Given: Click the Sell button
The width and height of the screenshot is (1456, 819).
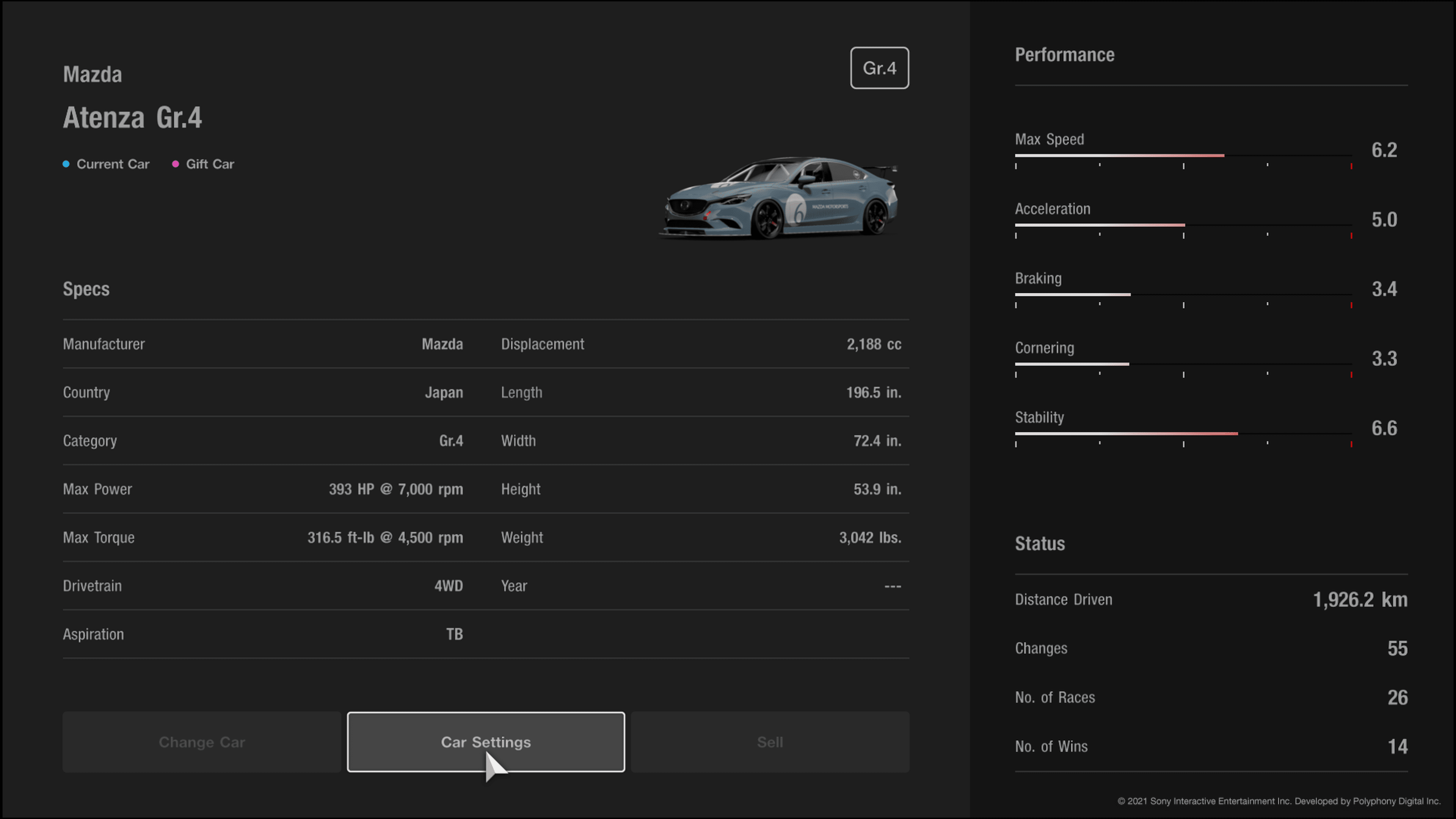Looking at the screenshot, I should pyautogui.click(x=770, y=742).
